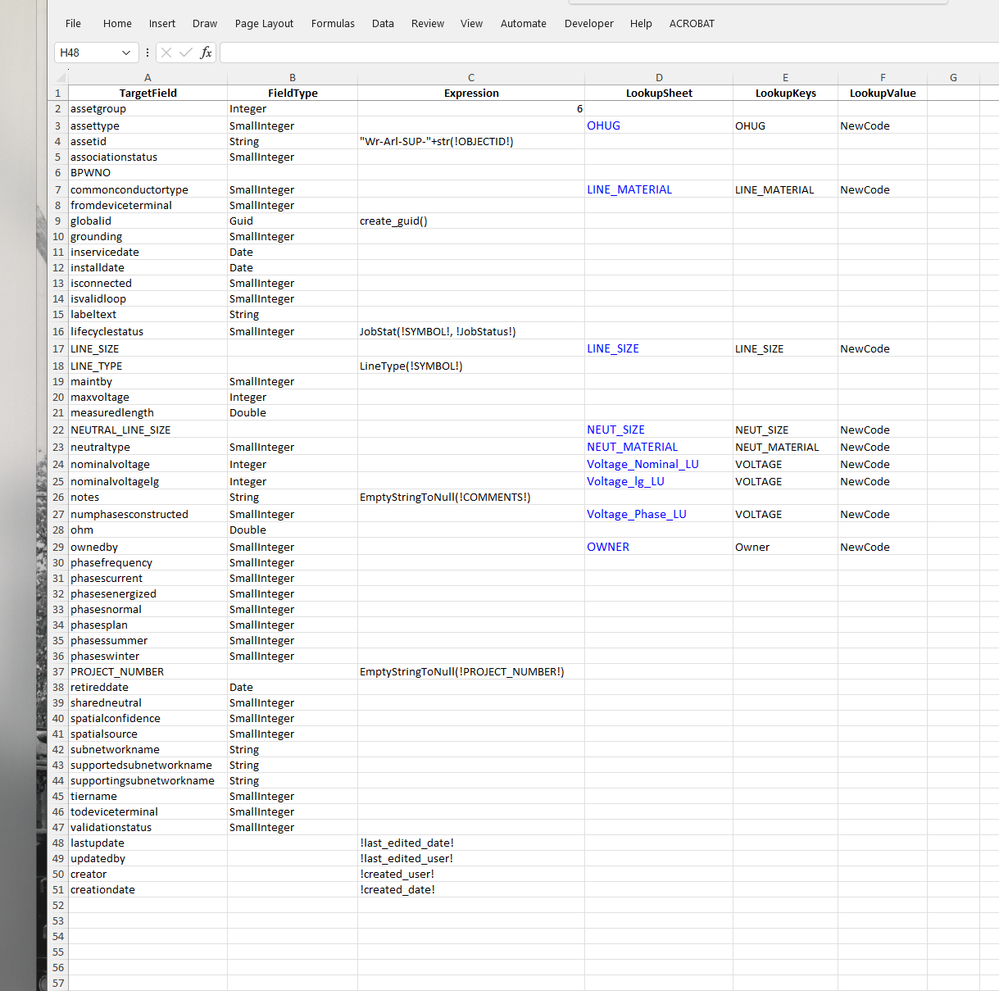
Task: Select column C header
Action: pos(471,78)
